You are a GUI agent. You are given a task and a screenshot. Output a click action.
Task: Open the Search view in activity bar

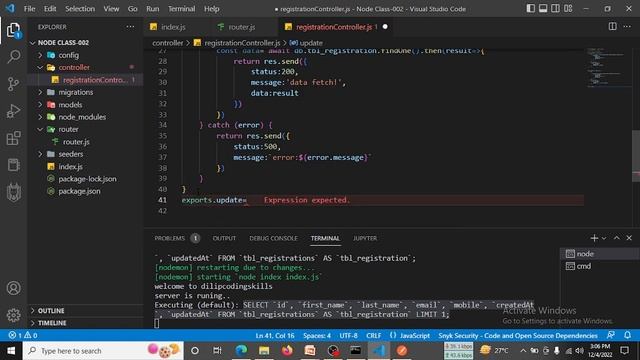13,56
